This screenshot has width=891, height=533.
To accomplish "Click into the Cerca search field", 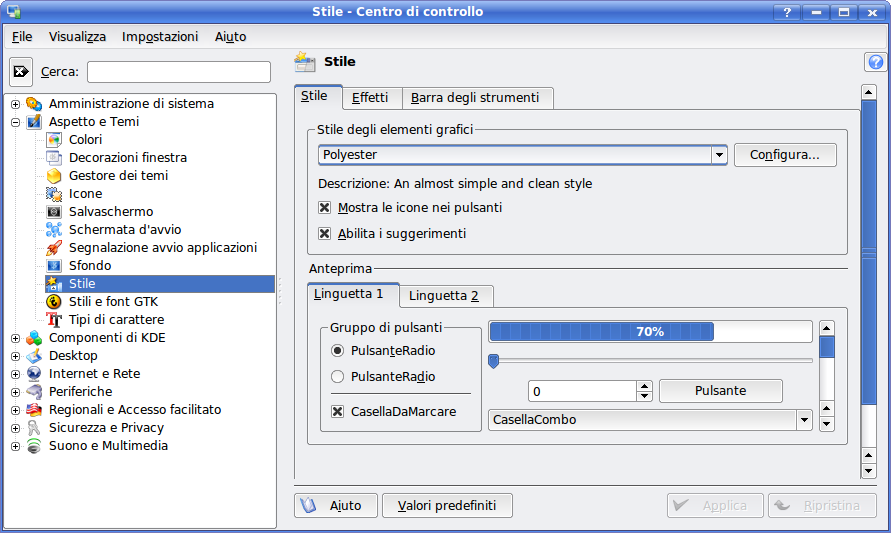I will click(178, 72).
